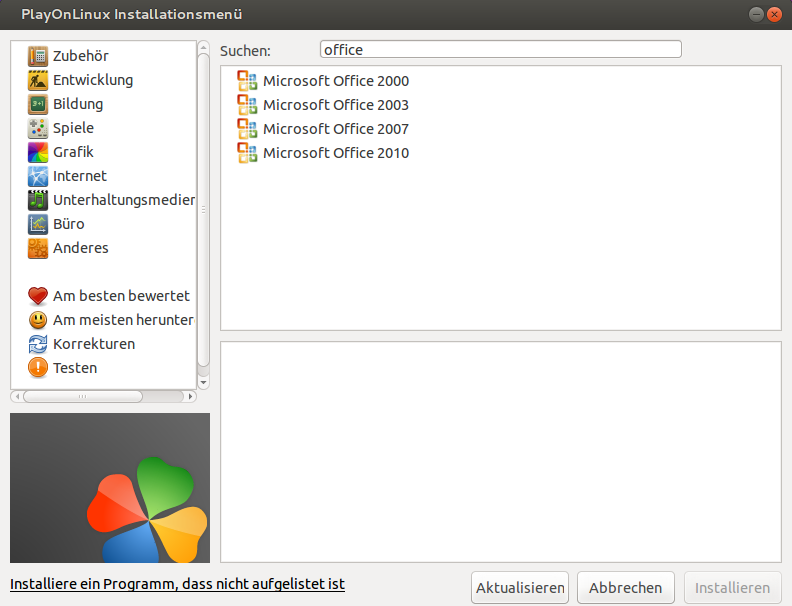Select the Anderes category
792x606 pixels.
81,248
